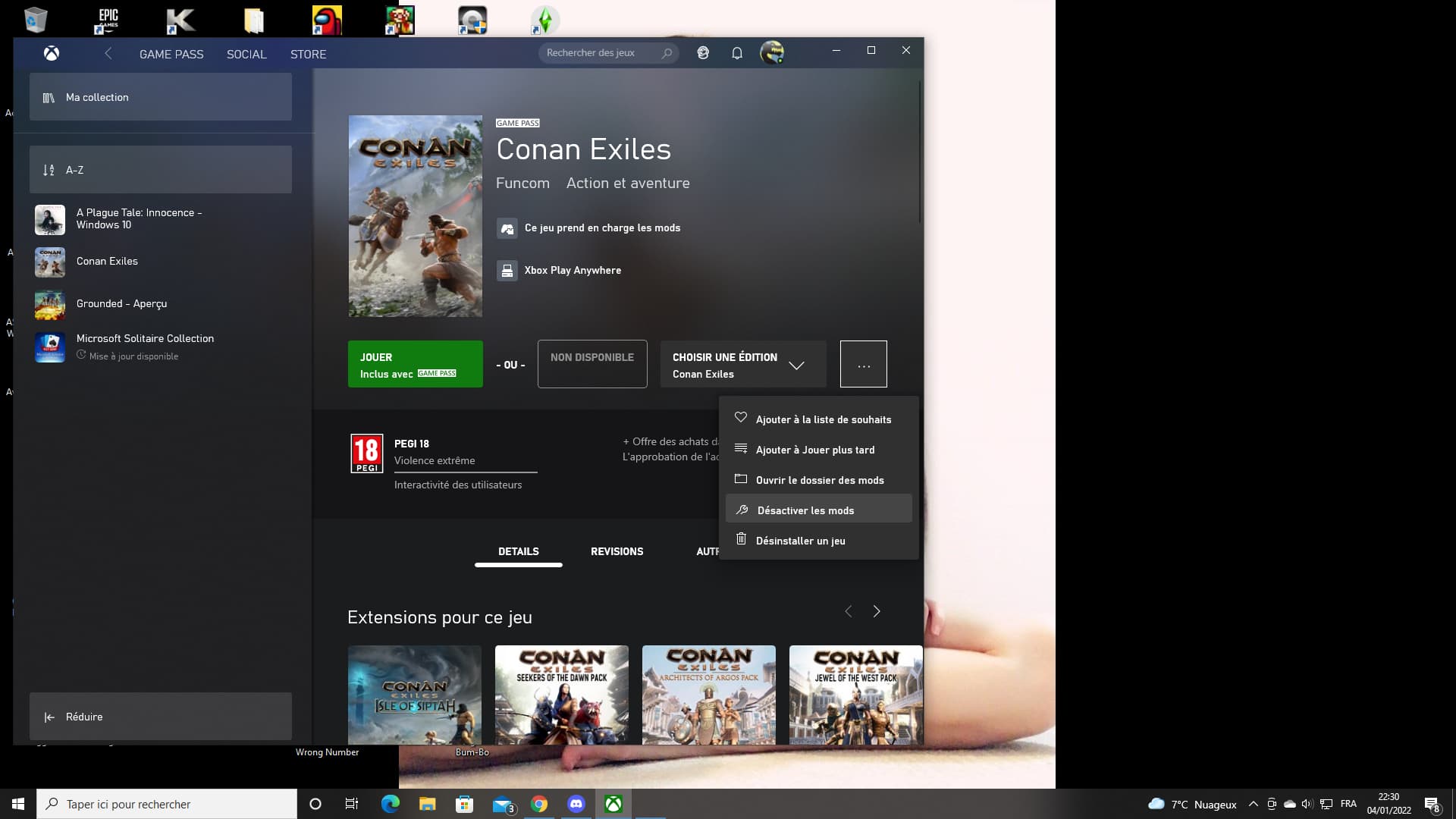Screen dimensions: 1456x819
Task: Select Ouvrir le dossier des mods
Action: (818, 480)
